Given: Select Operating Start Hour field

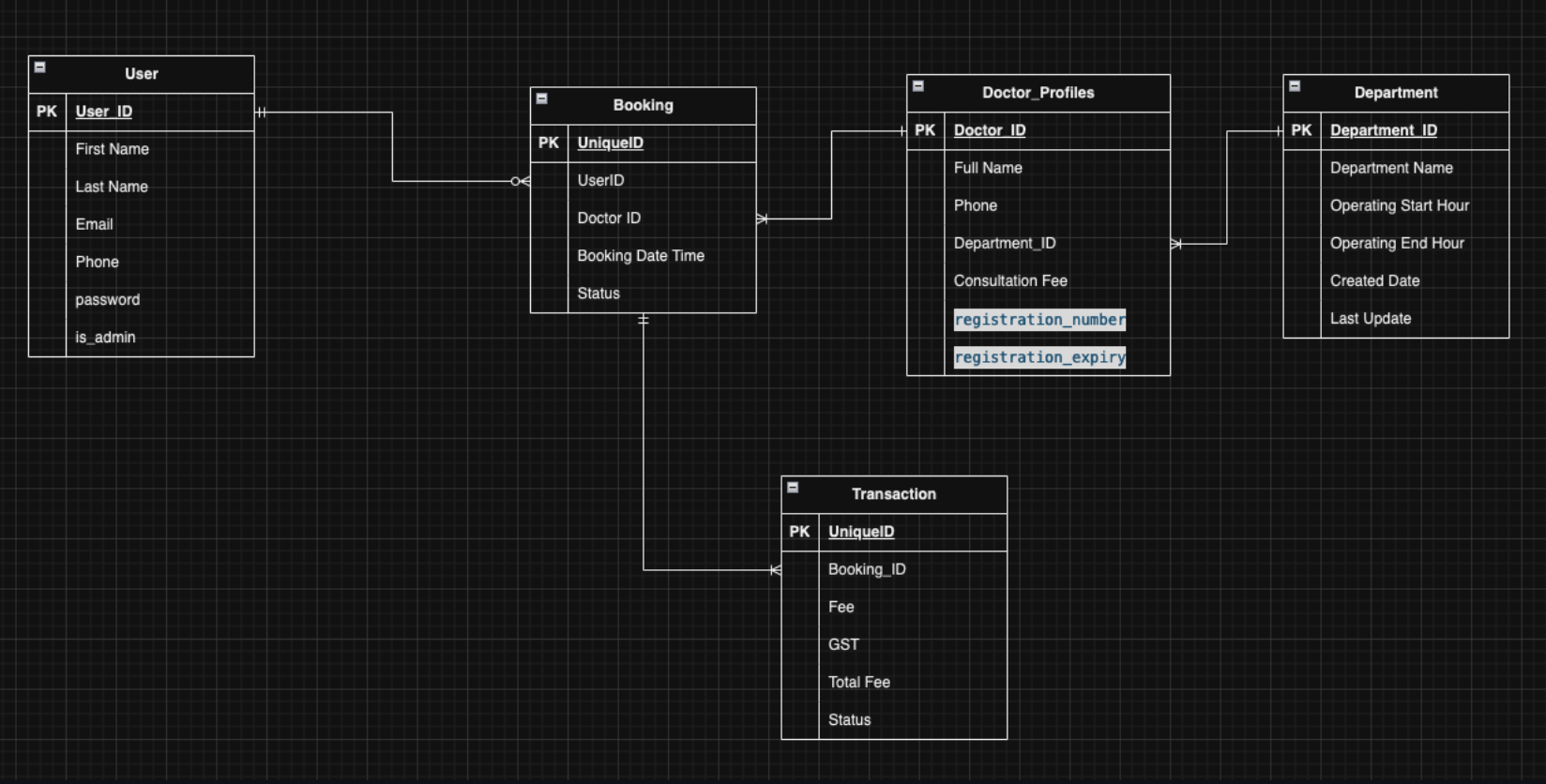Looking at the screenshot, I should (x=1399, y=206).
